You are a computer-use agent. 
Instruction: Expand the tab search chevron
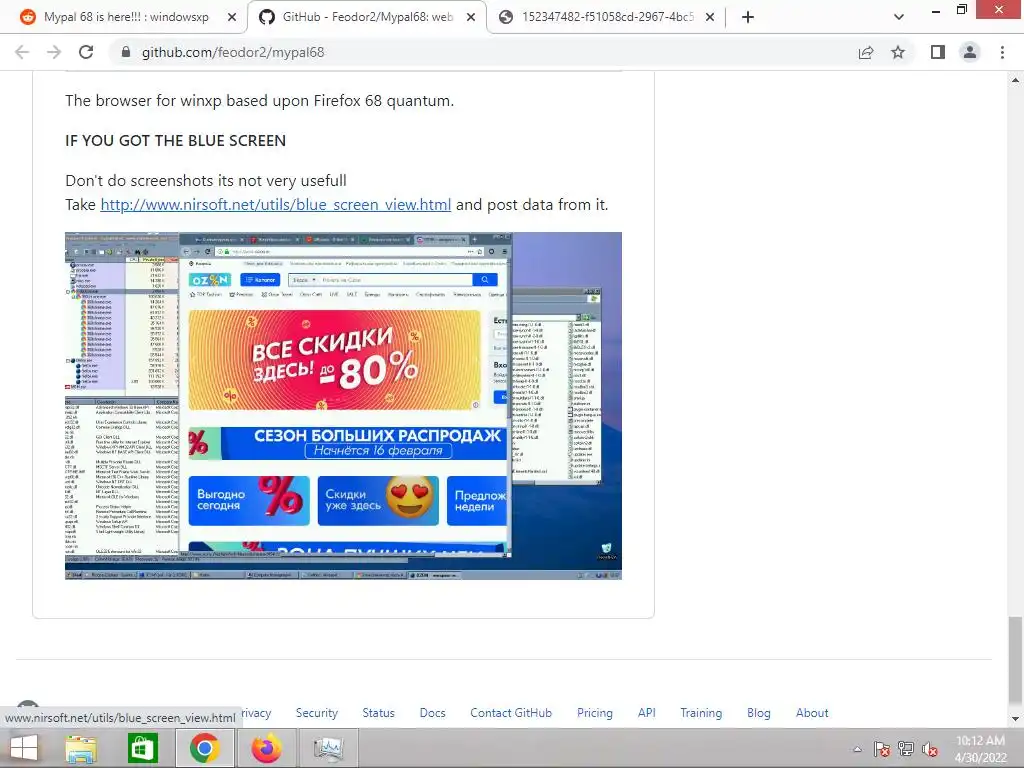(x=899, y=17)
